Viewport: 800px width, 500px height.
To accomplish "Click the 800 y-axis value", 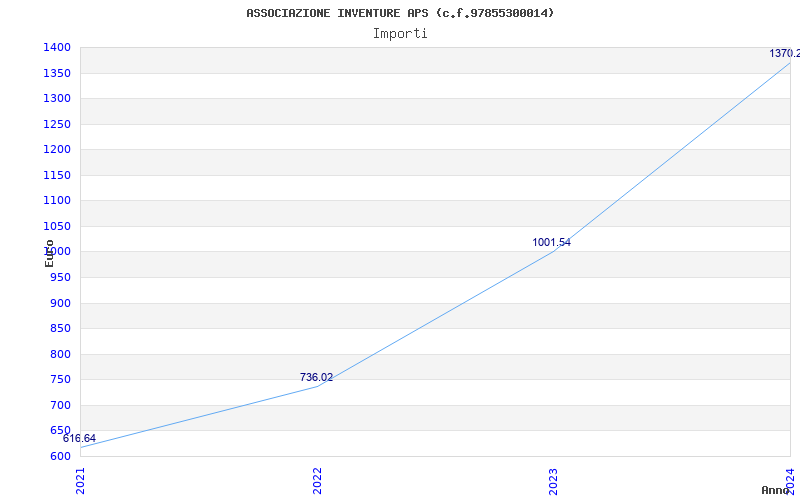I will tap(60, 354).
